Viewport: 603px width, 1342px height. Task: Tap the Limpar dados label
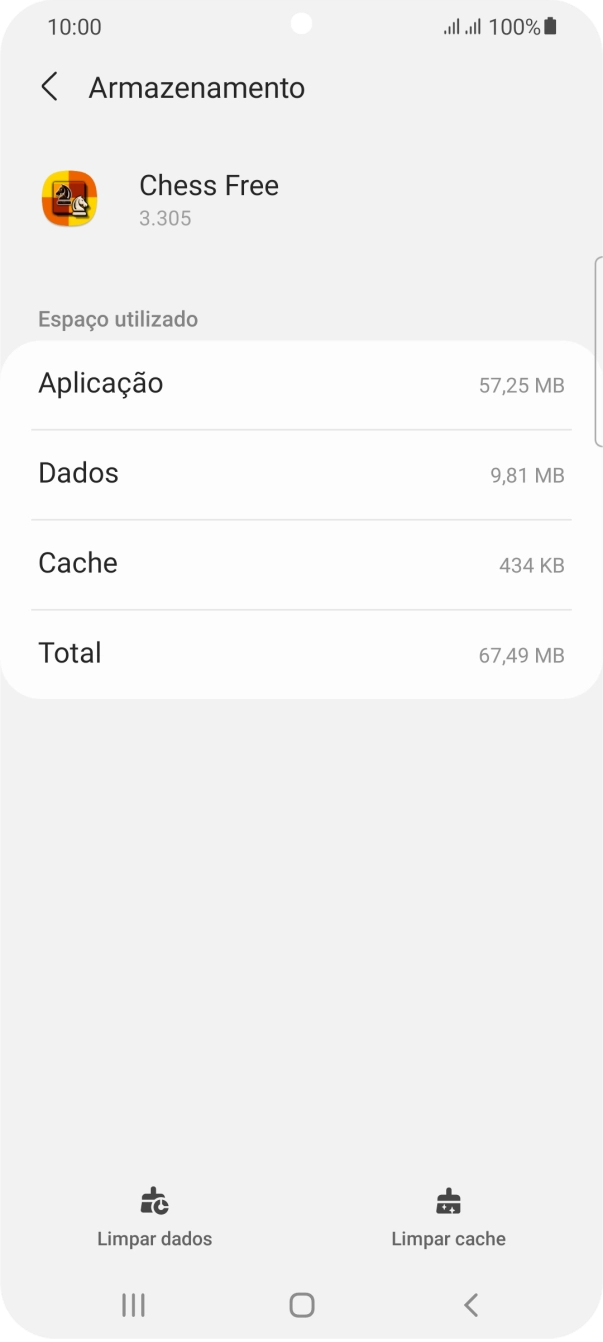pos(154,1239)
